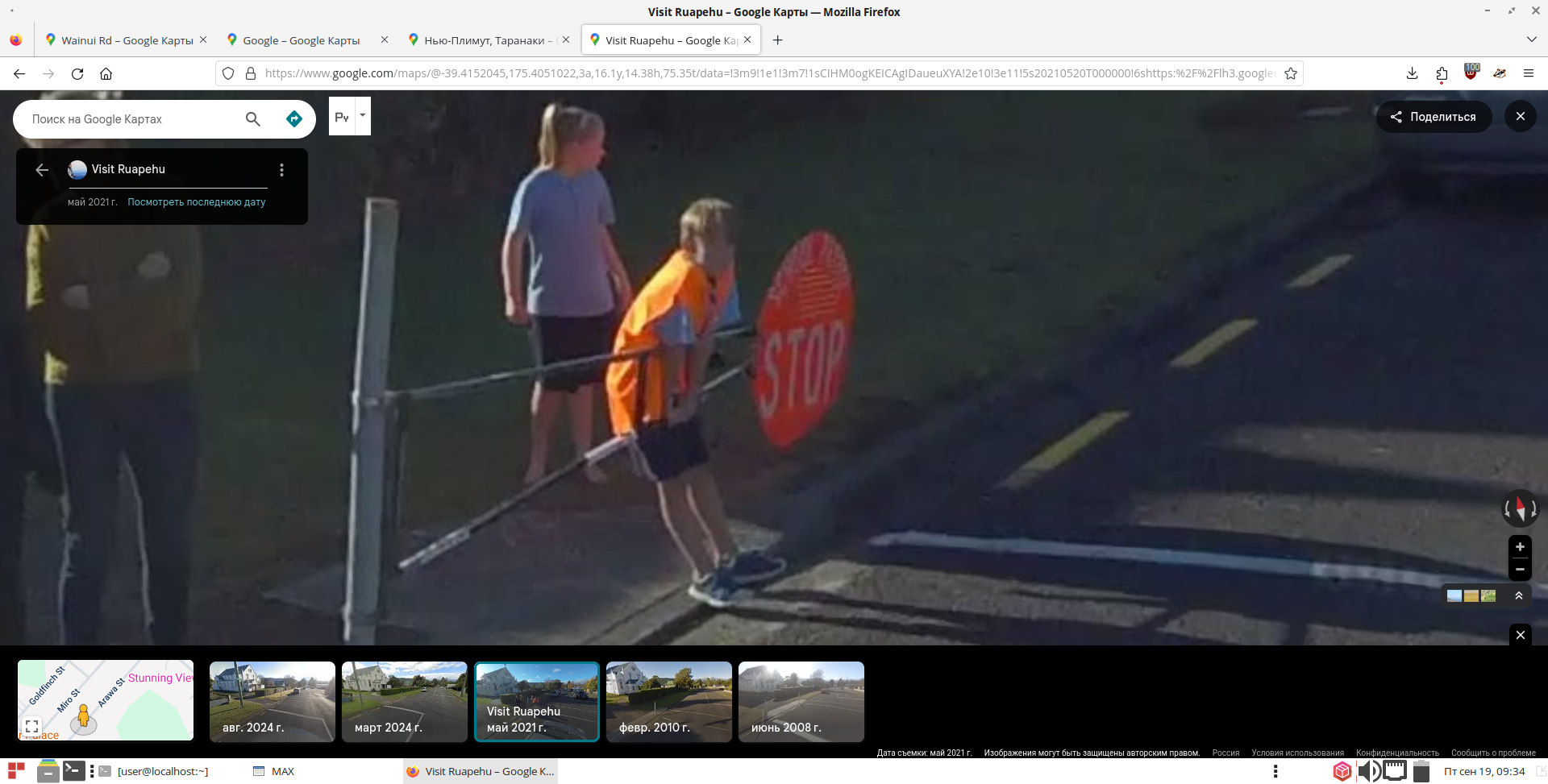Image resolution: width=1548 pixels, height=784 pixels.
Task: Click Сообщить о проблеме link
Action: (1493, 753)
